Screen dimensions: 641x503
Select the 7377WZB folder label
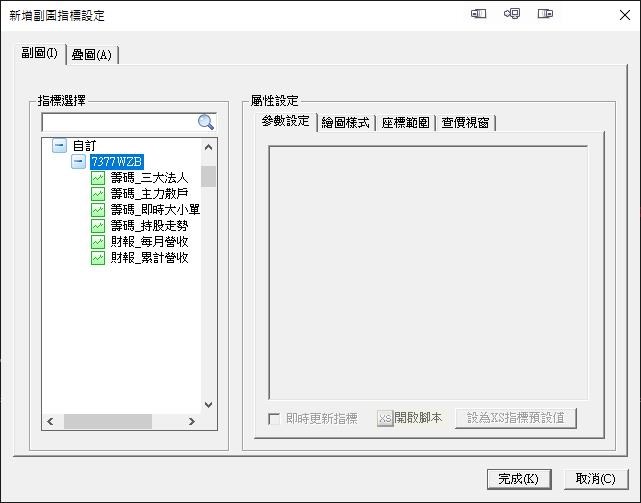(117, 162)
